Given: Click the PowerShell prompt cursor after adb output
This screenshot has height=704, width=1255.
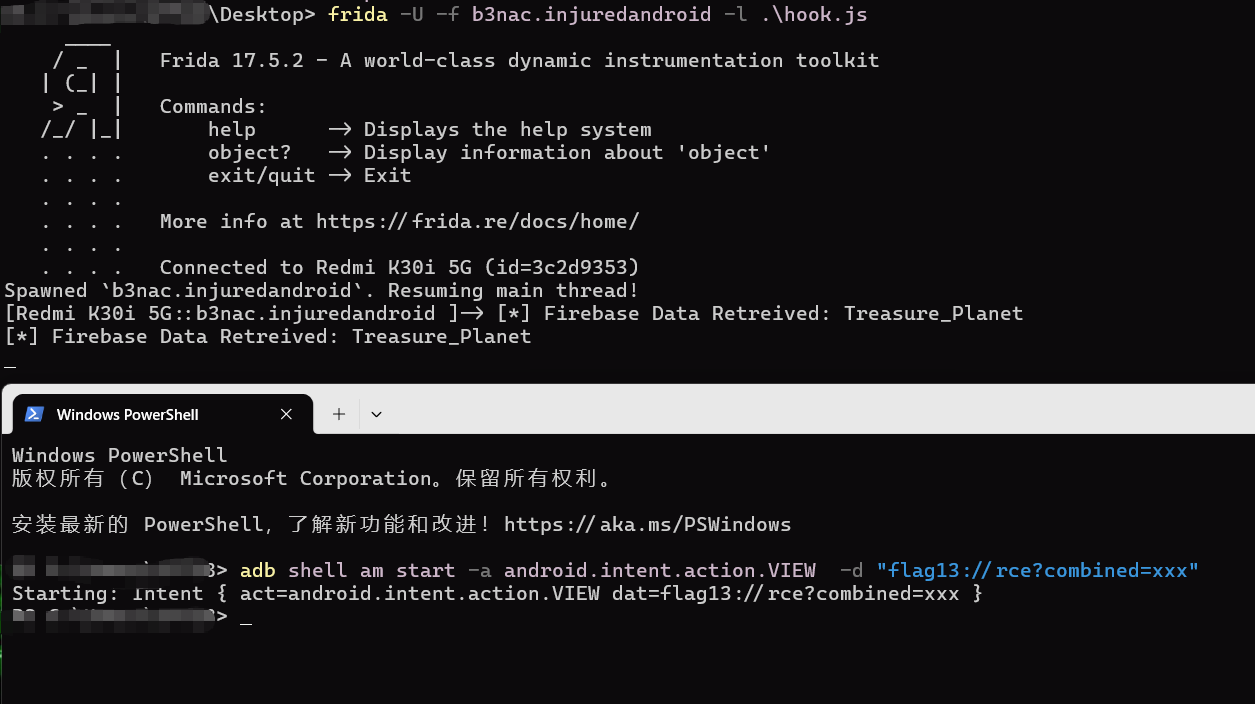Looking at the screenshot, I should click(246, 618).
